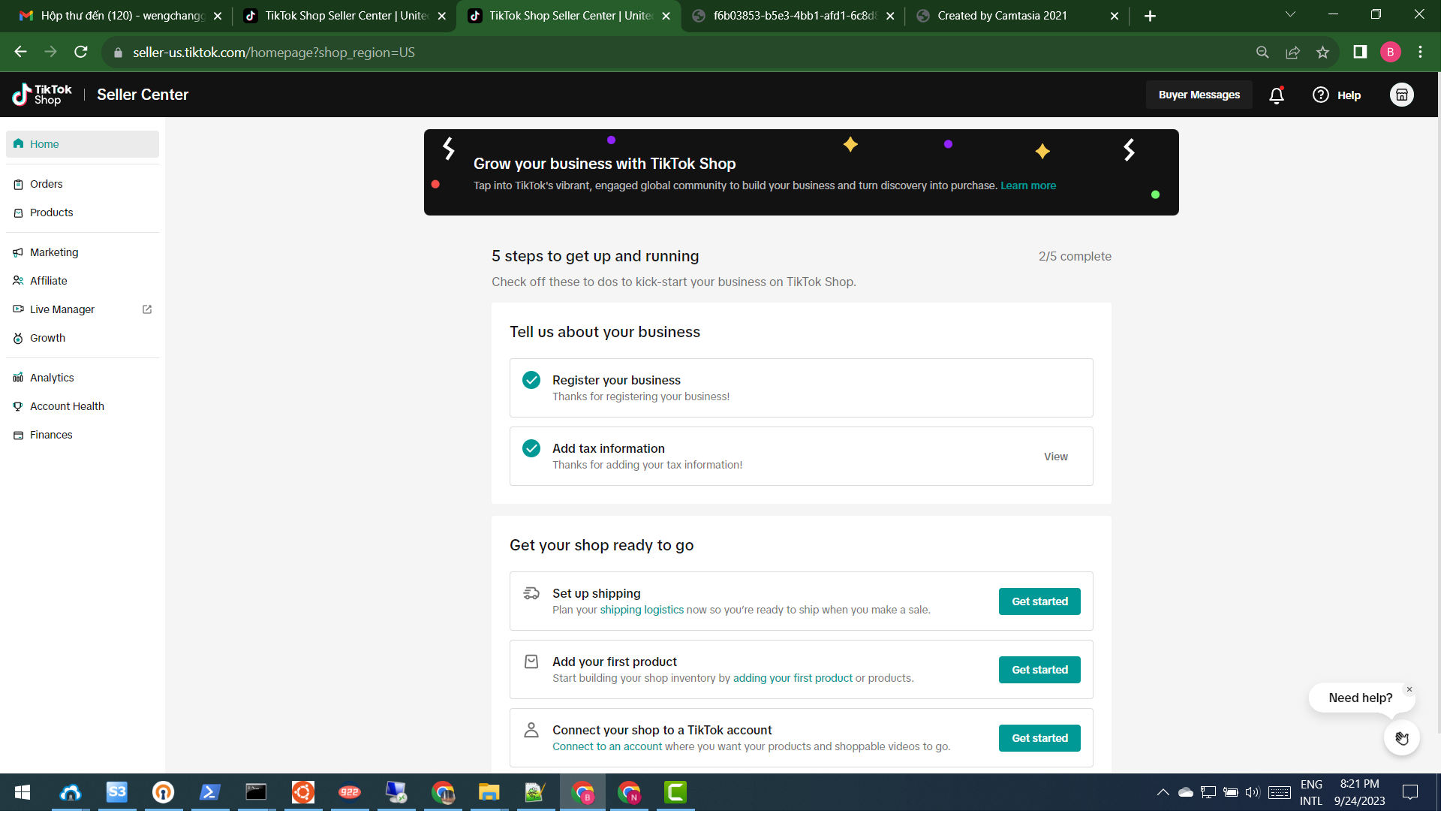Image resolution: width=1456 pixels, height=829 pixels.
Task: Open the Windows notification center
Action: (1409, 792)
